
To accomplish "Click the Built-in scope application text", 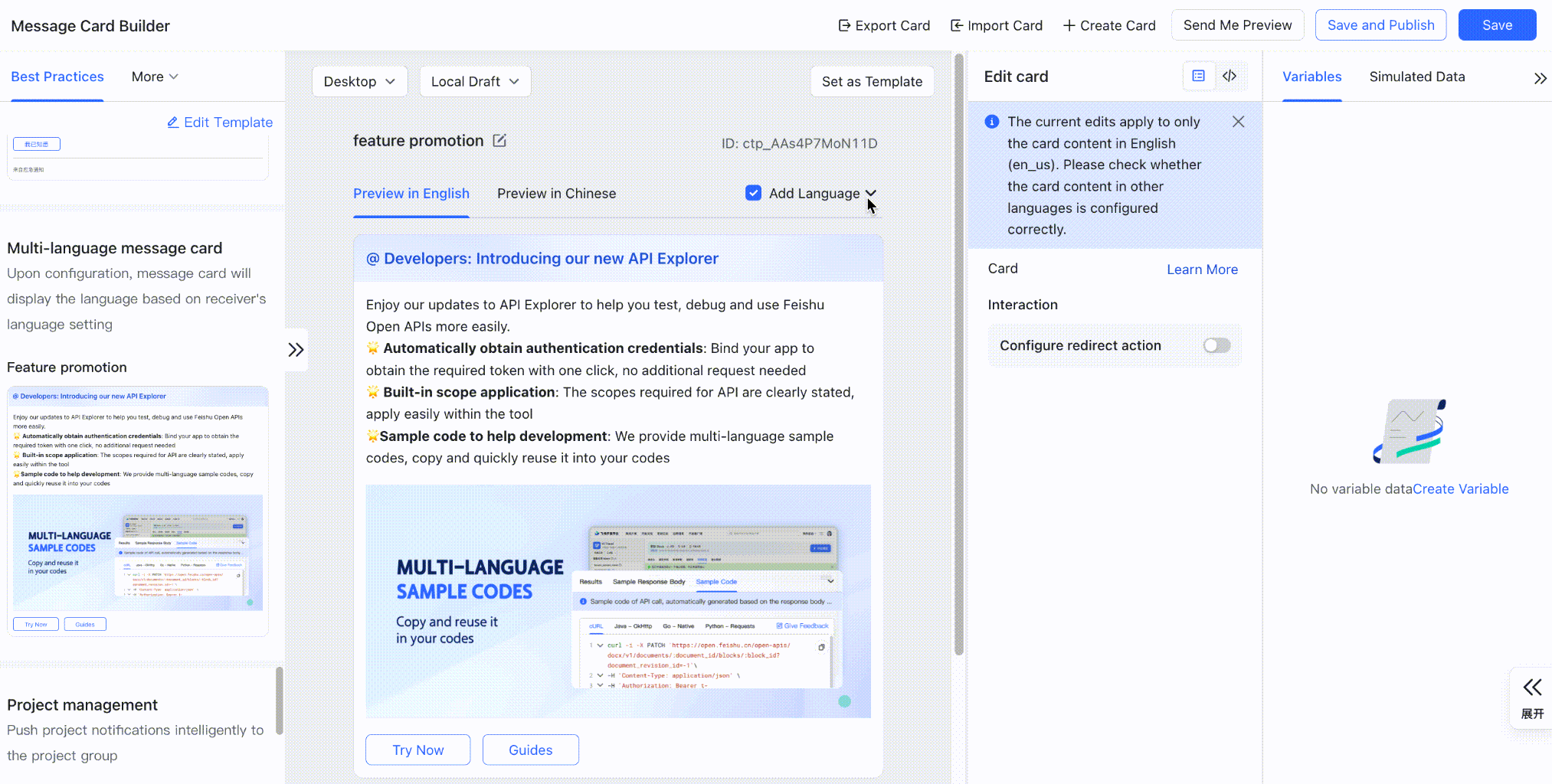I will [469, 392].
